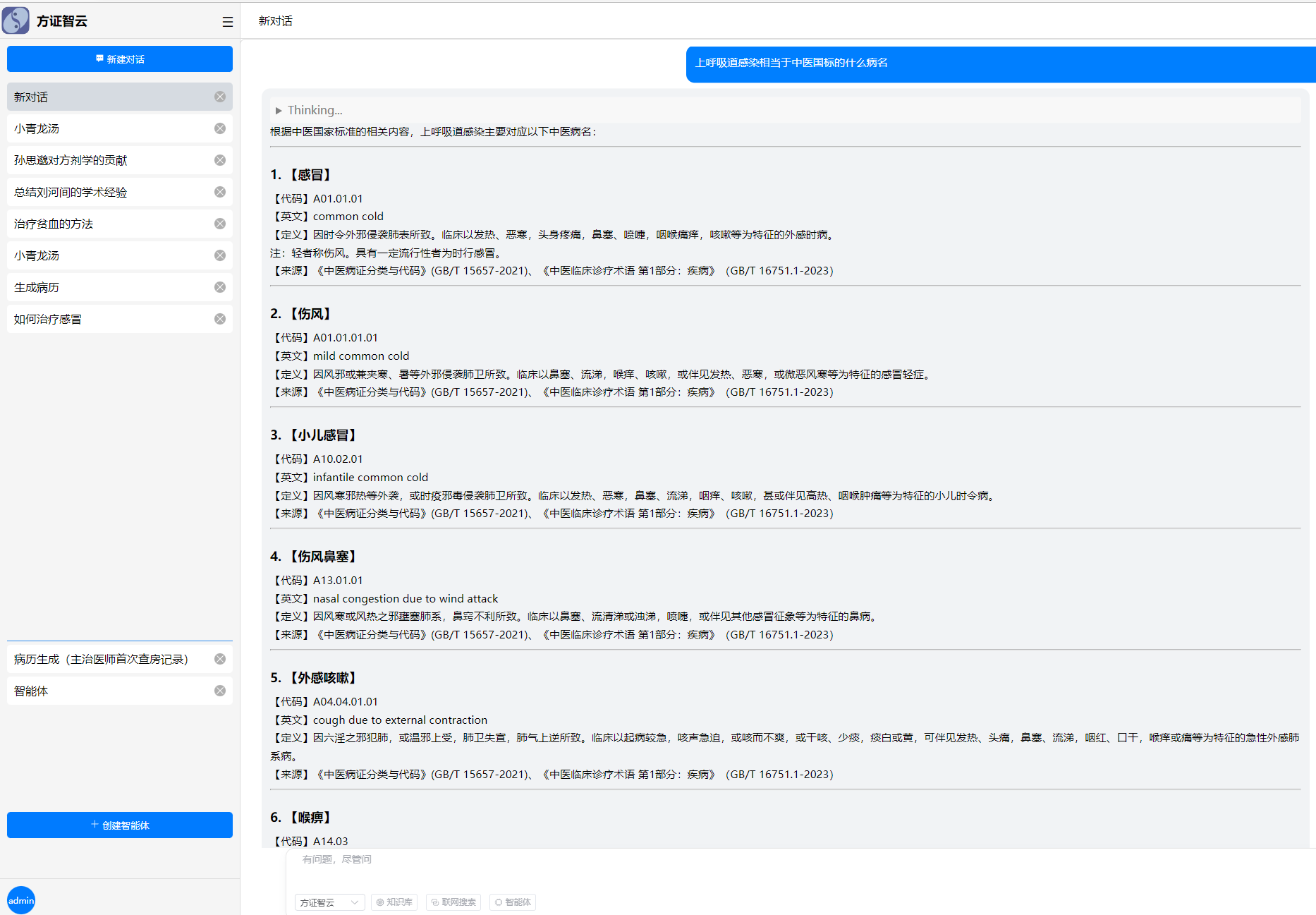Remove the 孙思邈对方剂学的贡献 conversation
This screenshot has height=915, width=1316.
coord(220,160)
